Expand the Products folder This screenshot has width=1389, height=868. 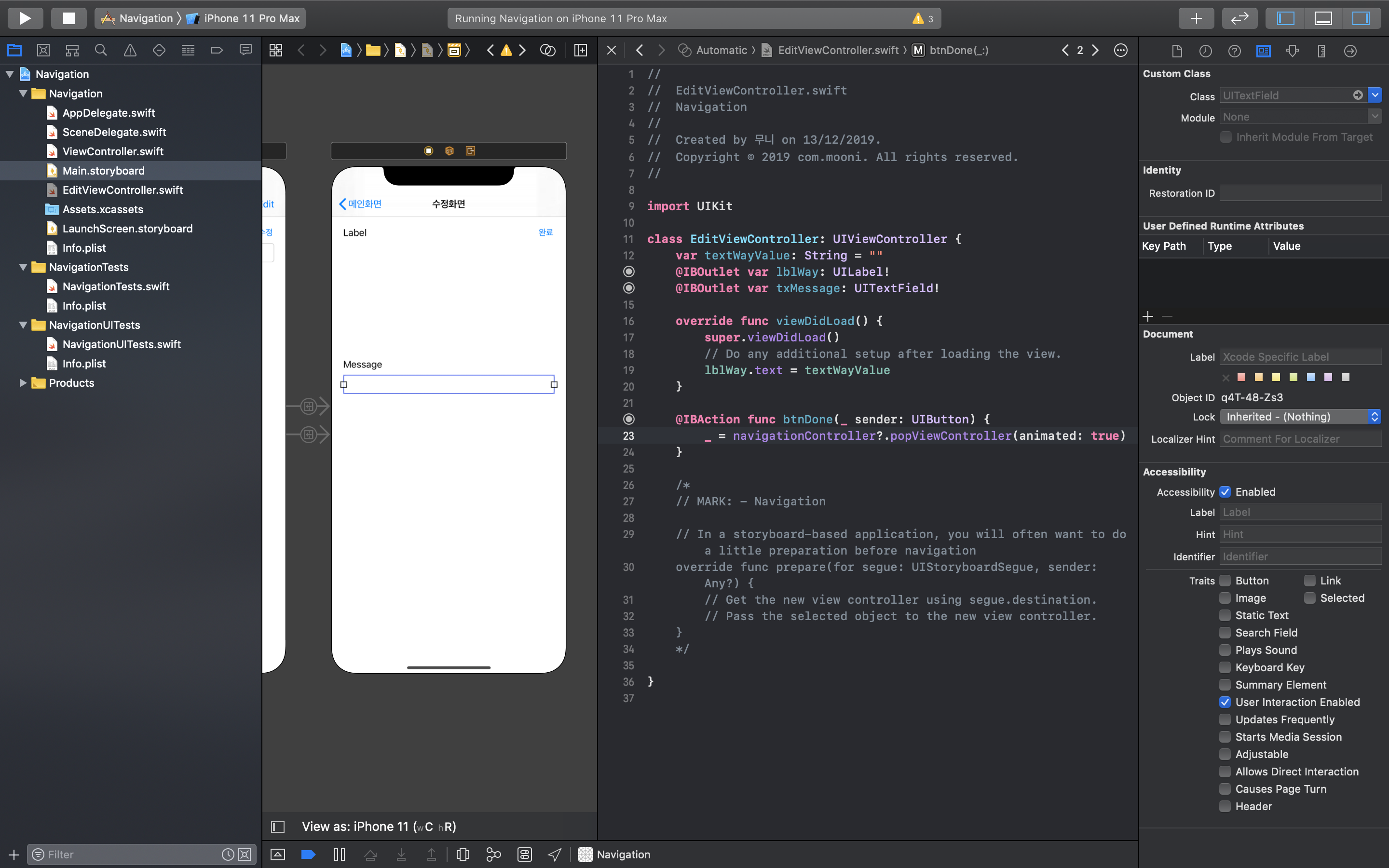pyautogui.click(x=23, y=383)
